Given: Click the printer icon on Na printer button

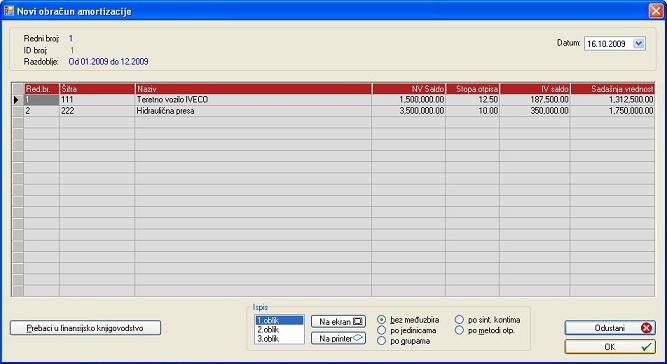Looking at the screenshot, I should point(359,338).
